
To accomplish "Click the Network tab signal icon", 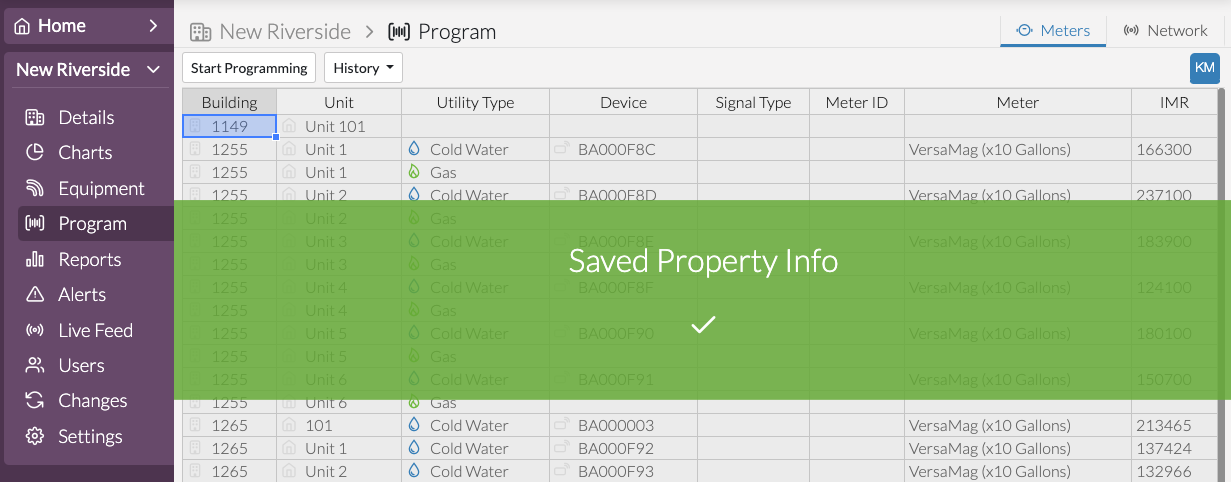I will click(1131, 30).
